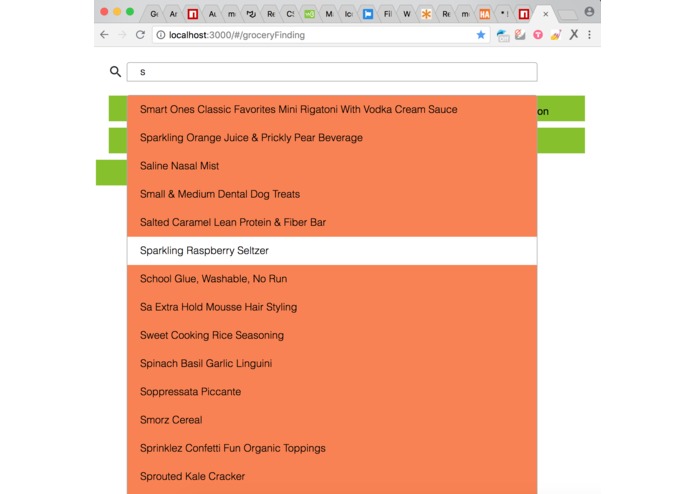Click the site info icon beside localhost
Image resolution: width=695 pixels, height=494 pixels.
(161, 35)
